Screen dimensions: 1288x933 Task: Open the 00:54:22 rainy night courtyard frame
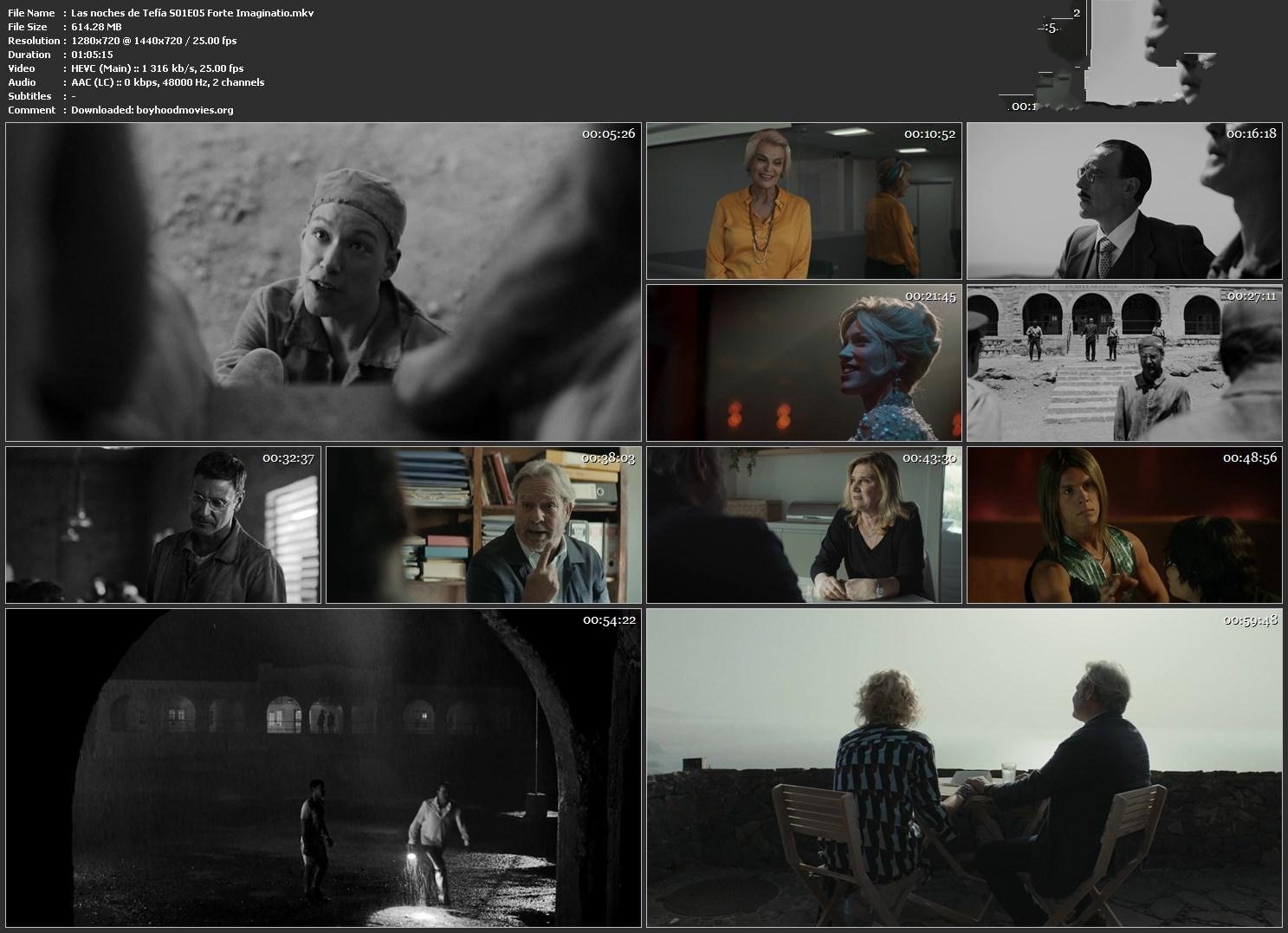(x=323, y=768)
